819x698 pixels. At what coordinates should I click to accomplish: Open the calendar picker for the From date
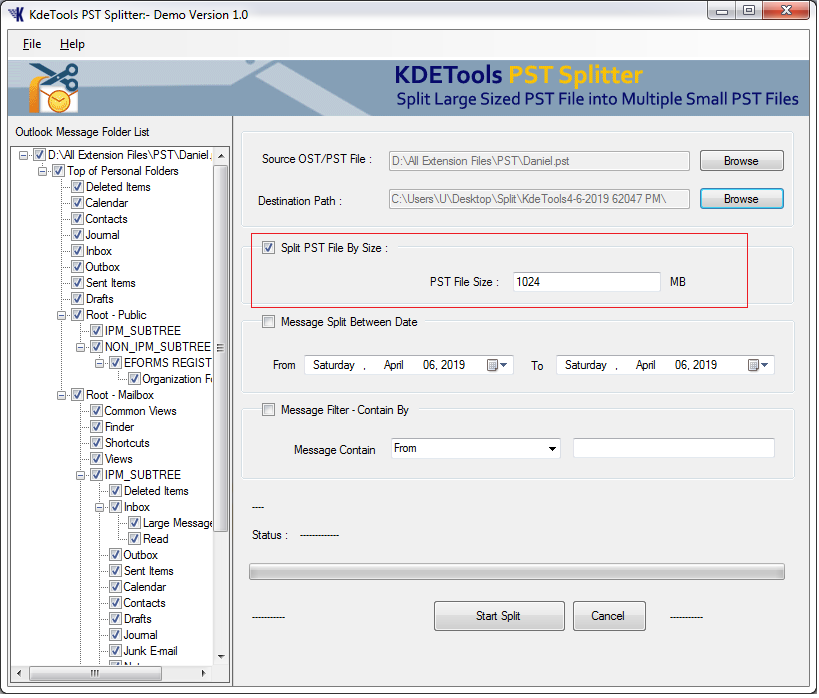(498, 366)
